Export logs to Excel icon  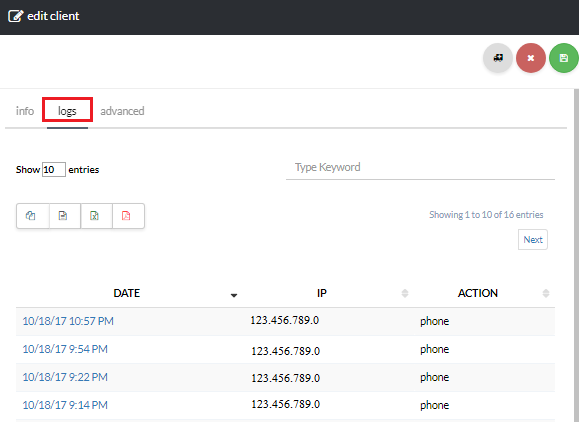tap(96, 216)
